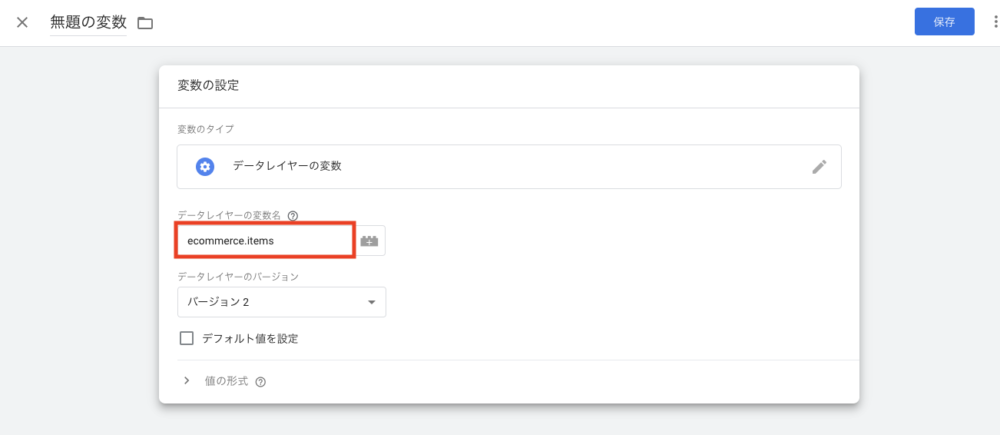Click the 値の形式 section label

pyautogui.click(x=226, y=381)
